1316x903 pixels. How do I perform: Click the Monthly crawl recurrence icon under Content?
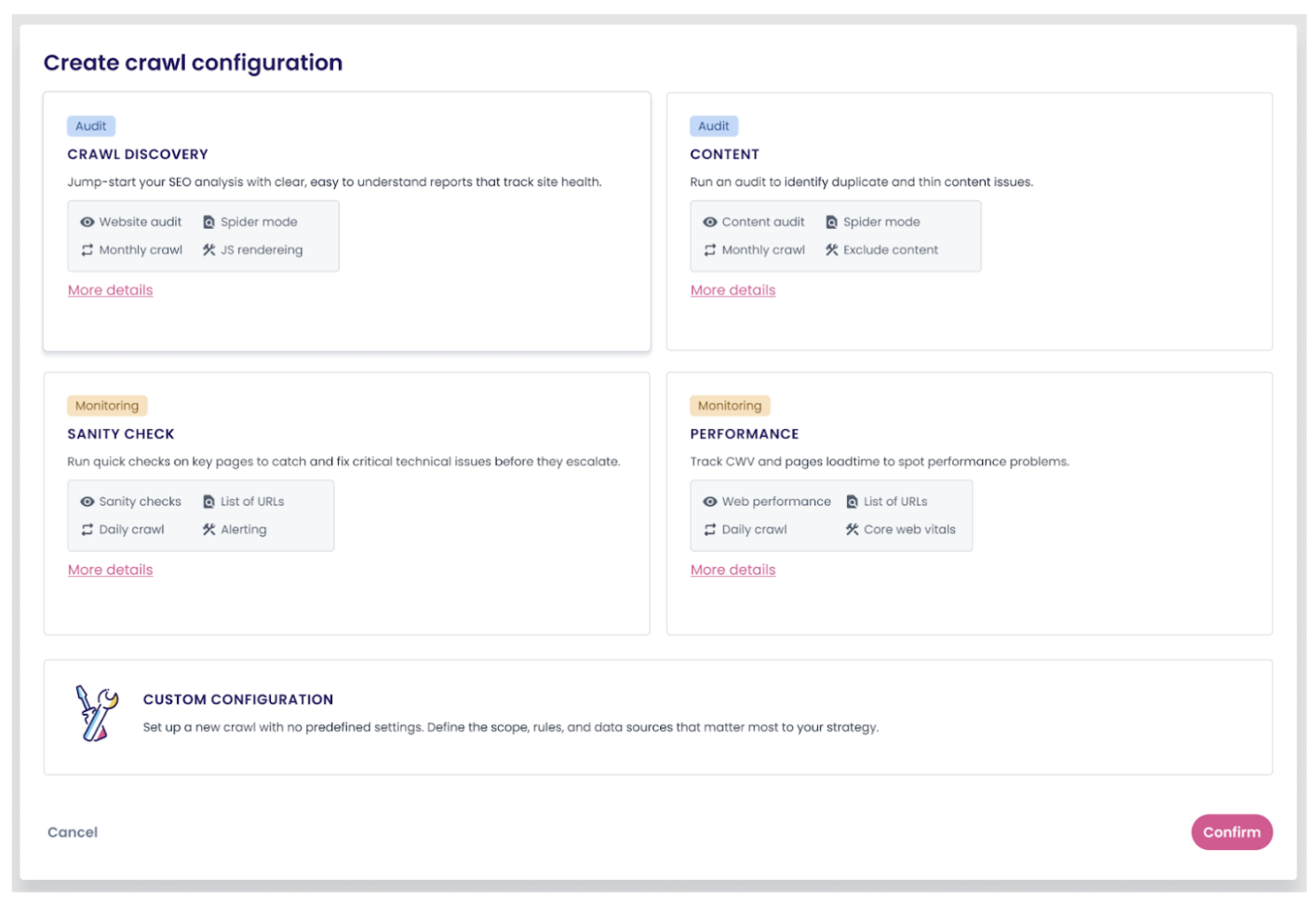709,249
